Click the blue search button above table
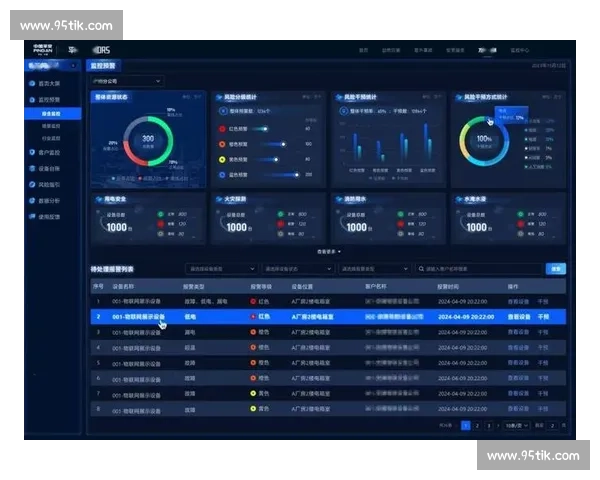600x480 pixels. (x=555, y=269)
